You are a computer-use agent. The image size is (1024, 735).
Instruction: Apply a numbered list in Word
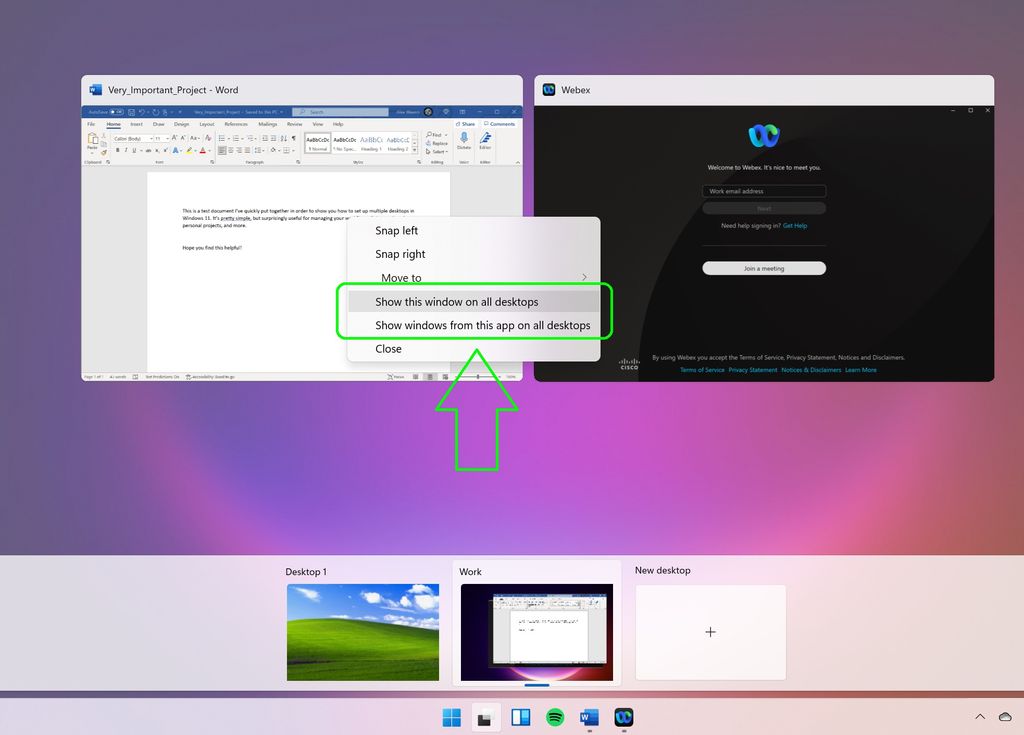236,139
